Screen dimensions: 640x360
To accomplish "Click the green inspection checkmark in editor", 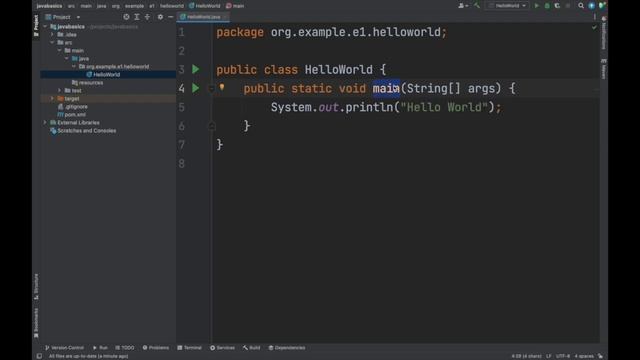I will [x=594, y=27].
